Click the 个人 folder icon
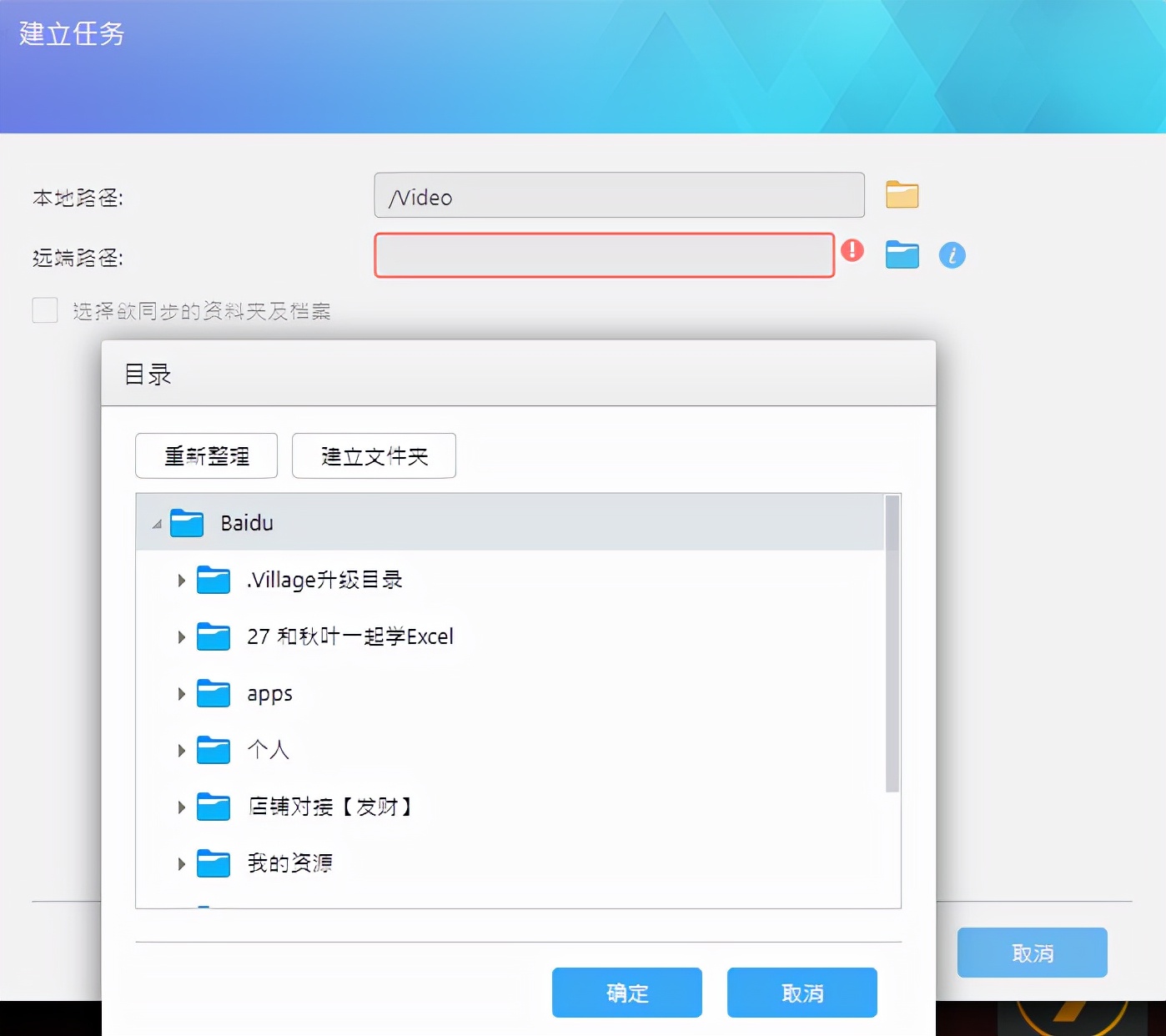1166x1036 pixels. (214, 750)
